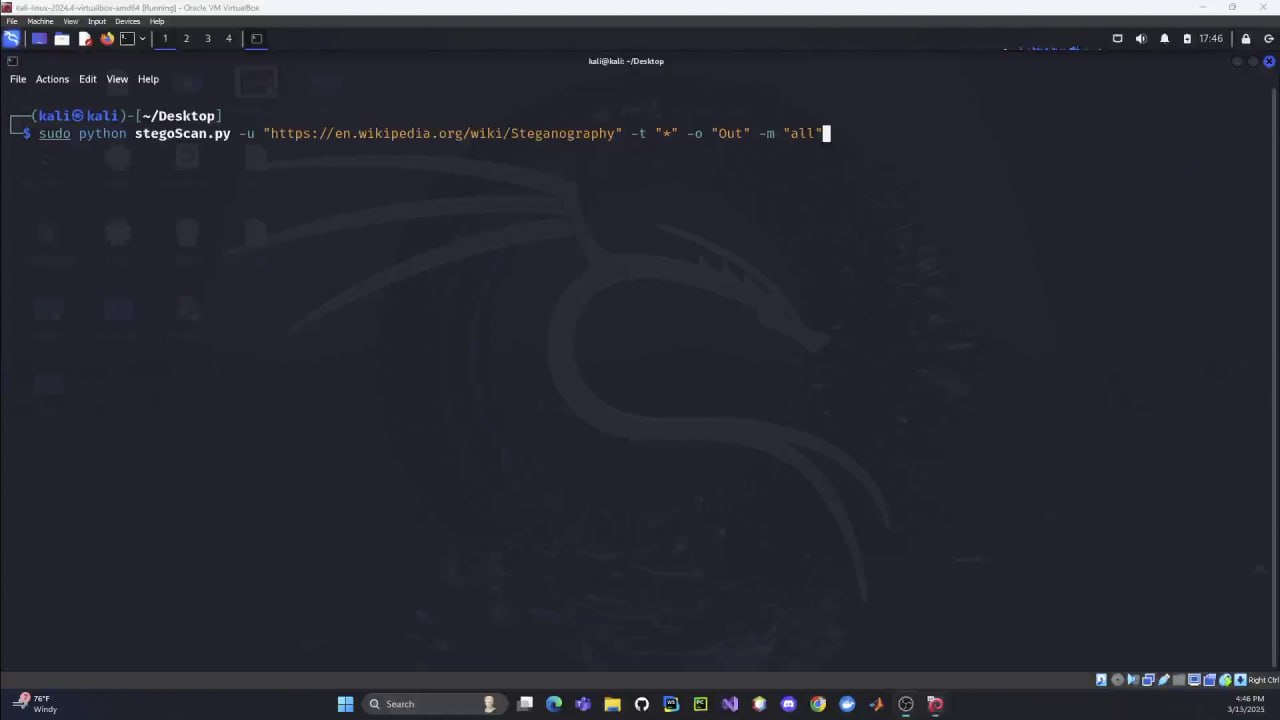Open the VirtualBox Devices menu
This screenshot has height=720, width=1280.
click(127, 21)
